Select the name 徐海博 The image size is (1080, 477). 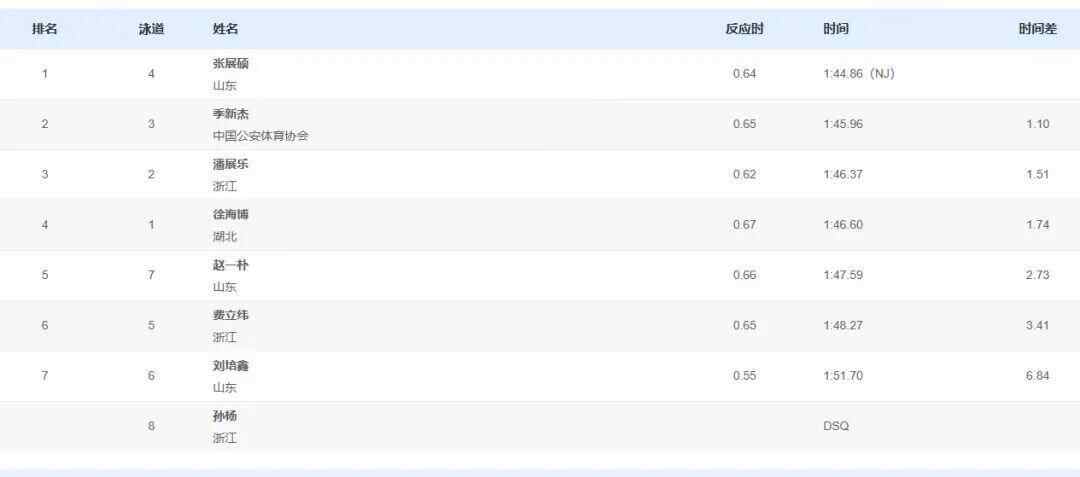pyautogui.click(x=231, y=215)
